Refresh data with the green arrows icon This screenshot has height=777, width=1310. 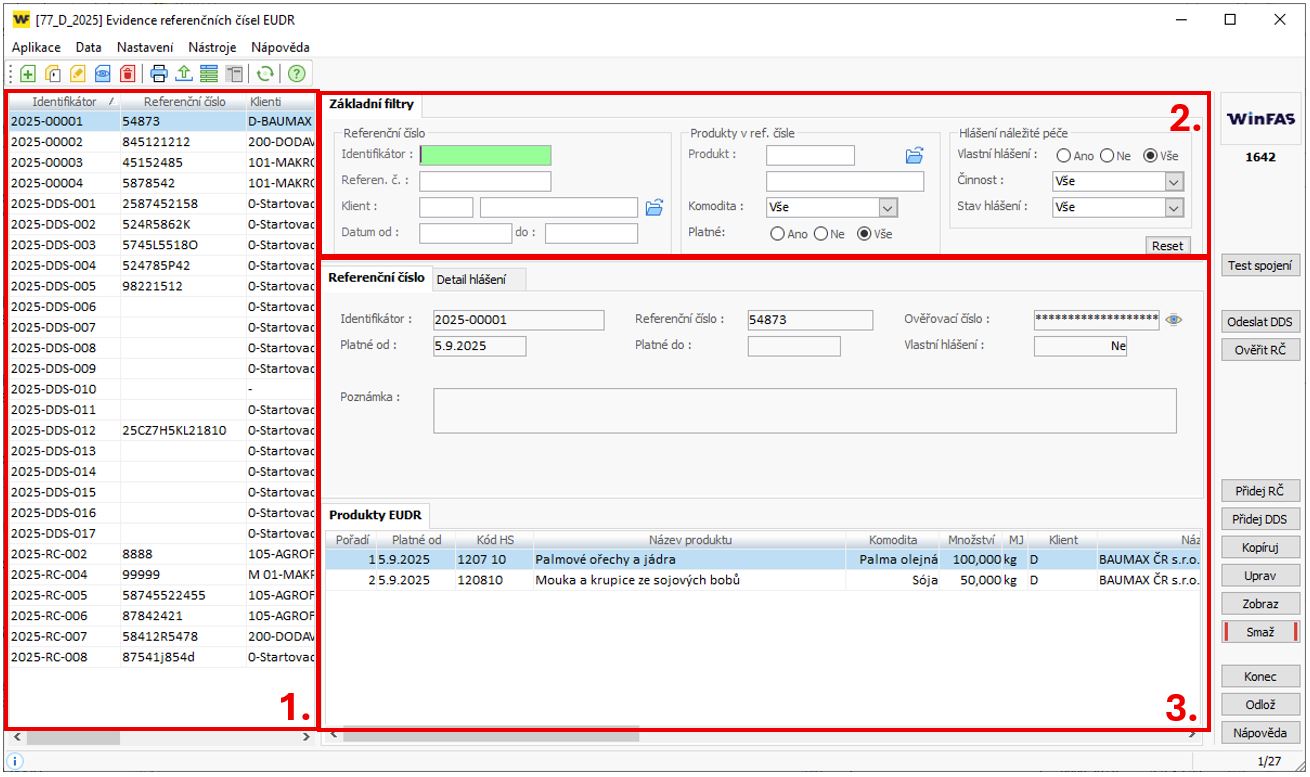265,73
